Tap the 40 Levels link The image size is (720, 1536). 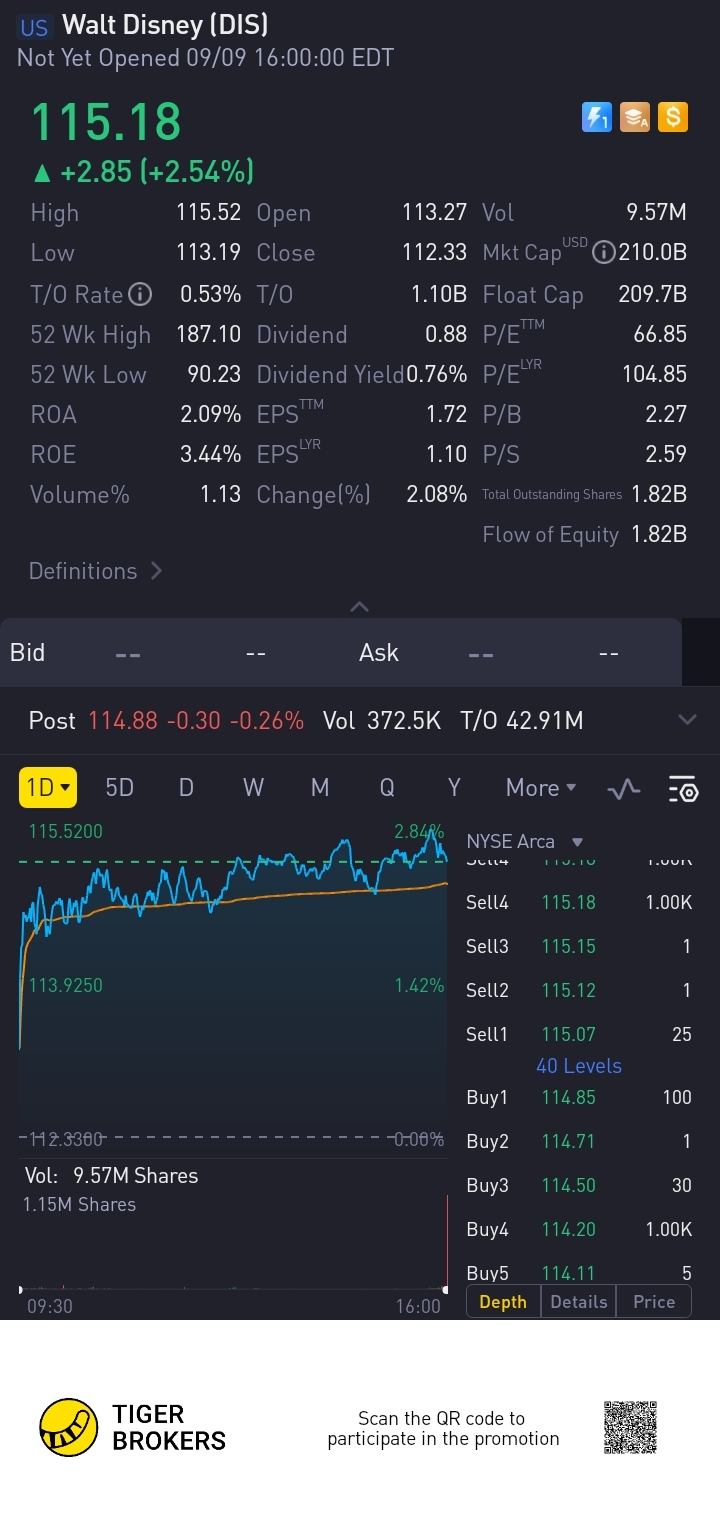tap(579, 1066)
